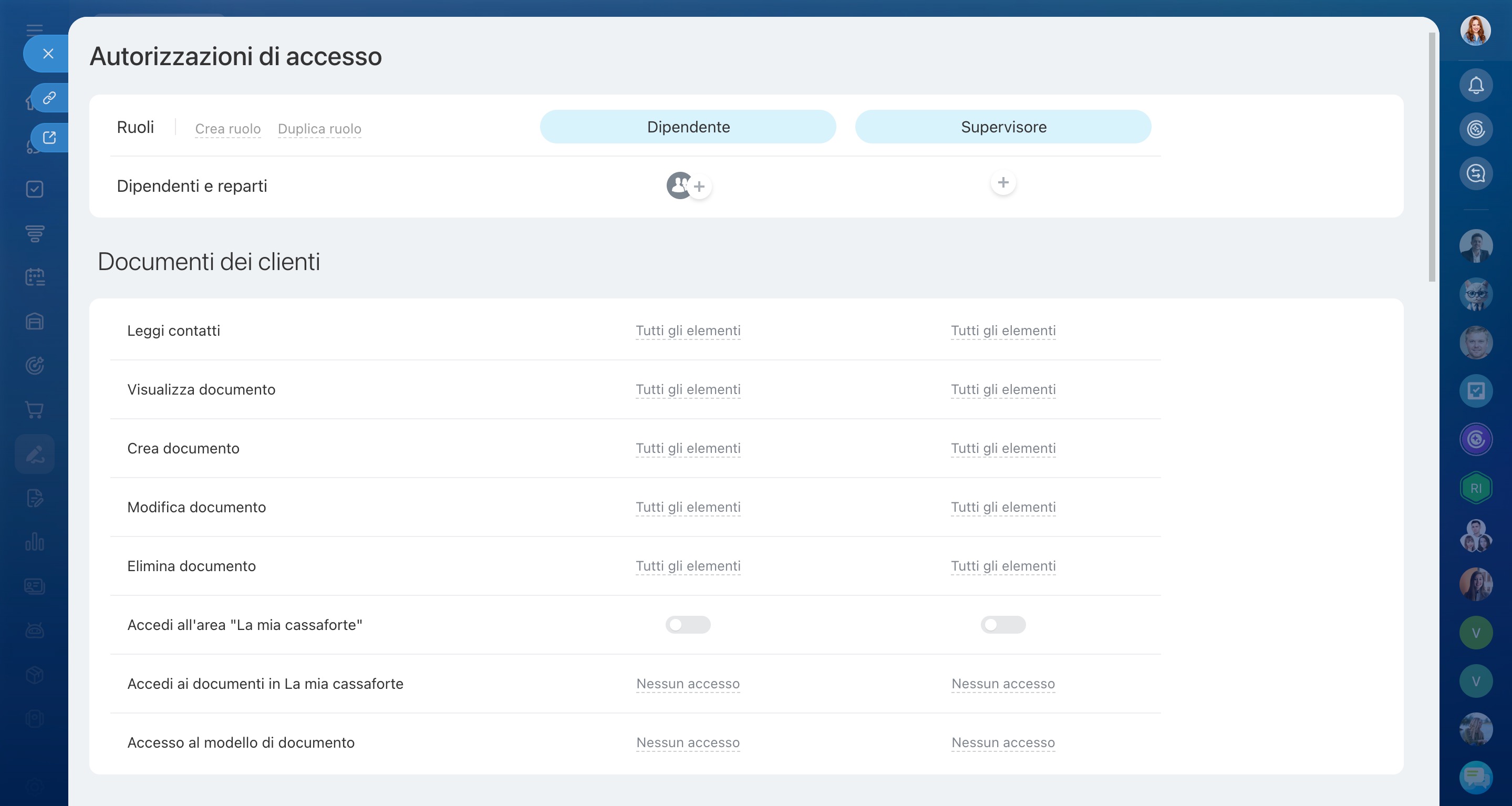Change Elimina documento permission for Supervisore

pos(1002,566)
